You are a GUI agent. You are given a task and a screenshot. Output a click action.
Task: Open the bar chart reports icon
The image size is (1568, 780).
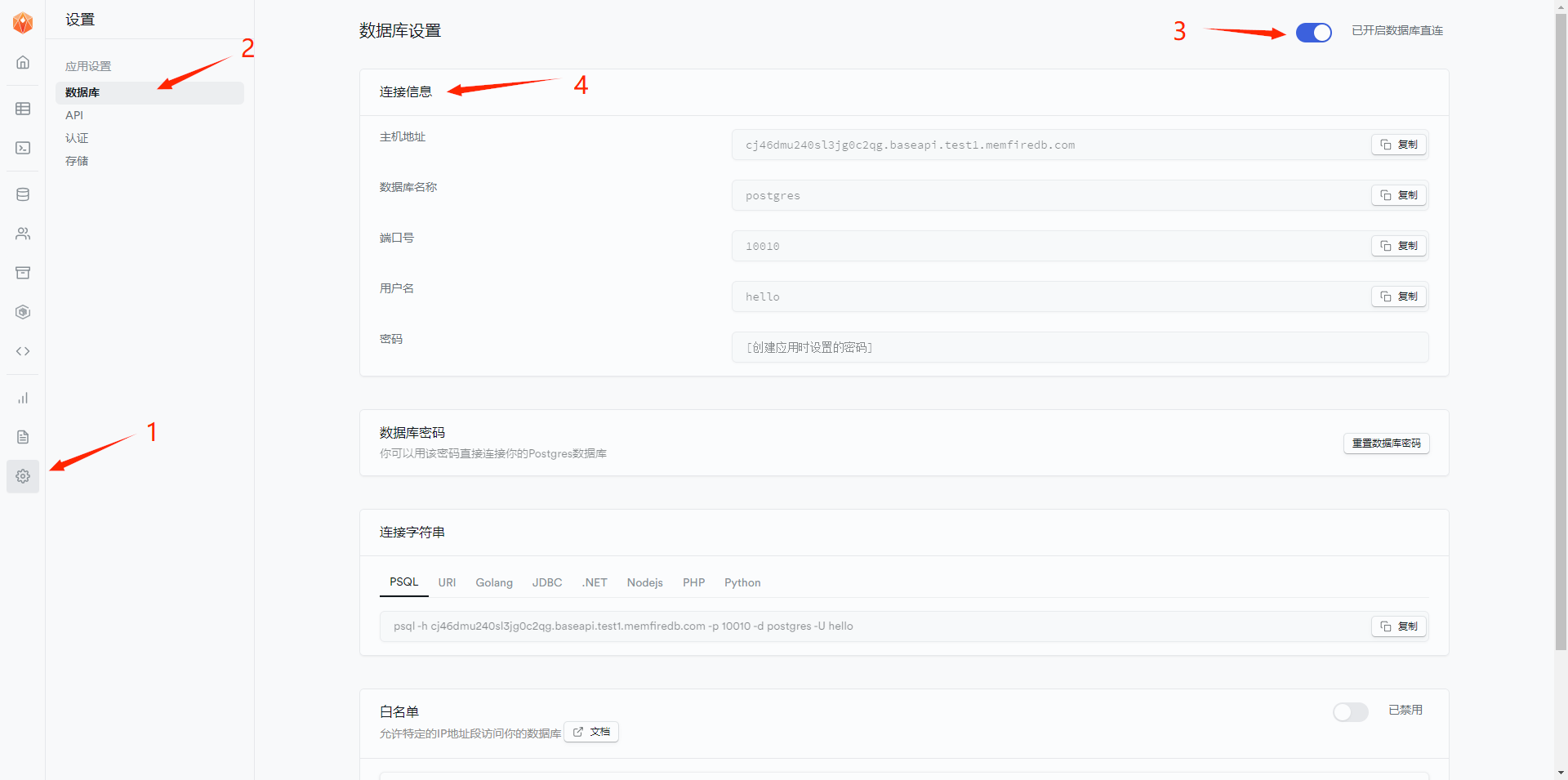coord(23,398)
